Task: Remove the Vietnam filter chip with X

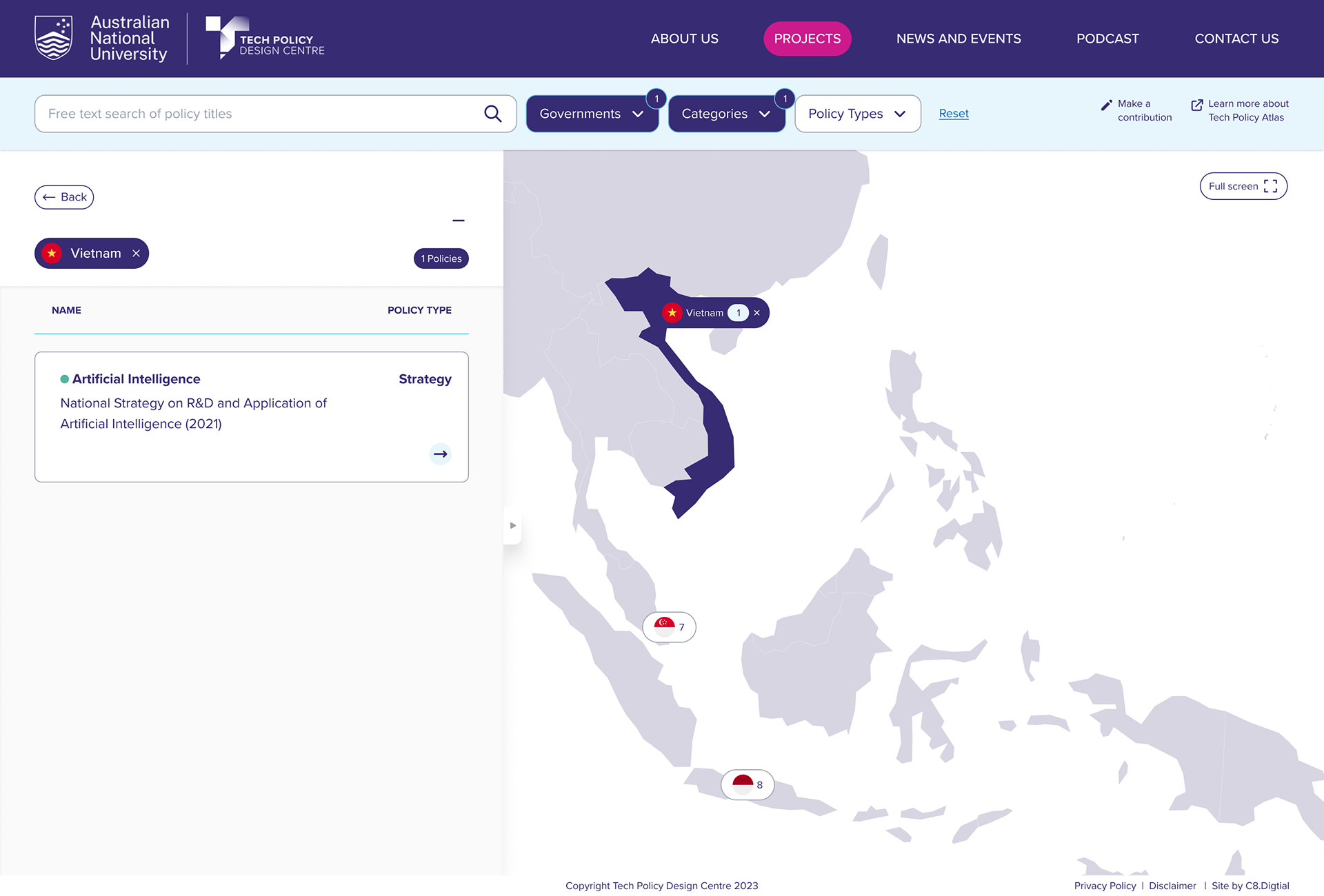Action: pyautogui.click(x=136, y=254)
